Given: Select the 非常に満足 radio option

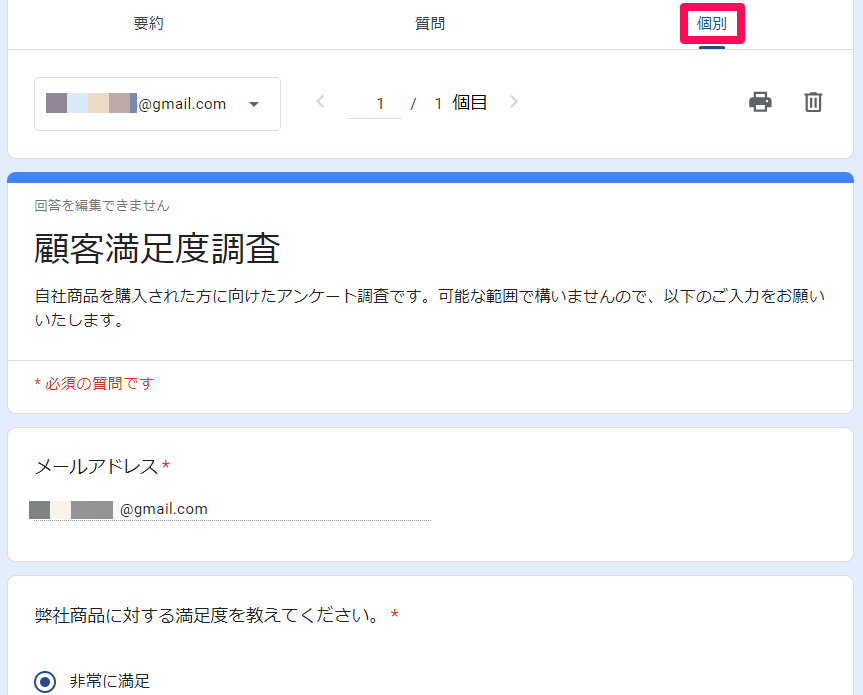Looking at the screenshot, I should point(45,681).
